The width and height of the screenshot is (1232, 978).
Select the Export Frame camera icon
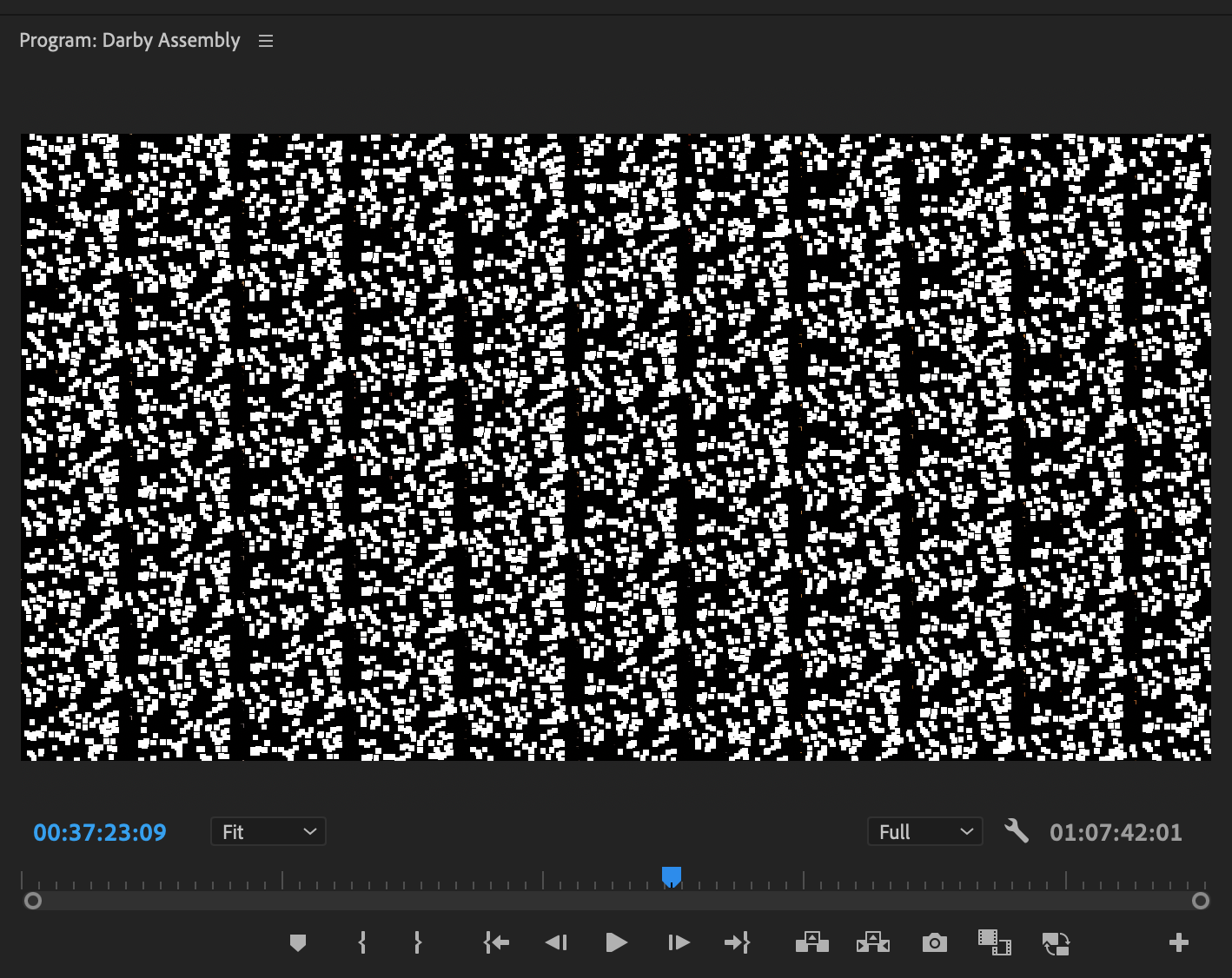pyautogui.click(x=934, y=942)
